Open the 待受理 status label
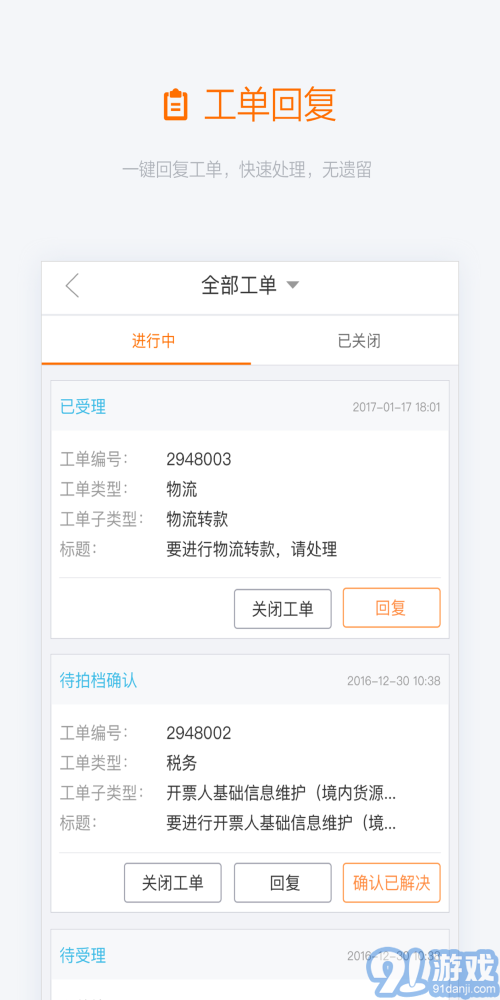 83,955
